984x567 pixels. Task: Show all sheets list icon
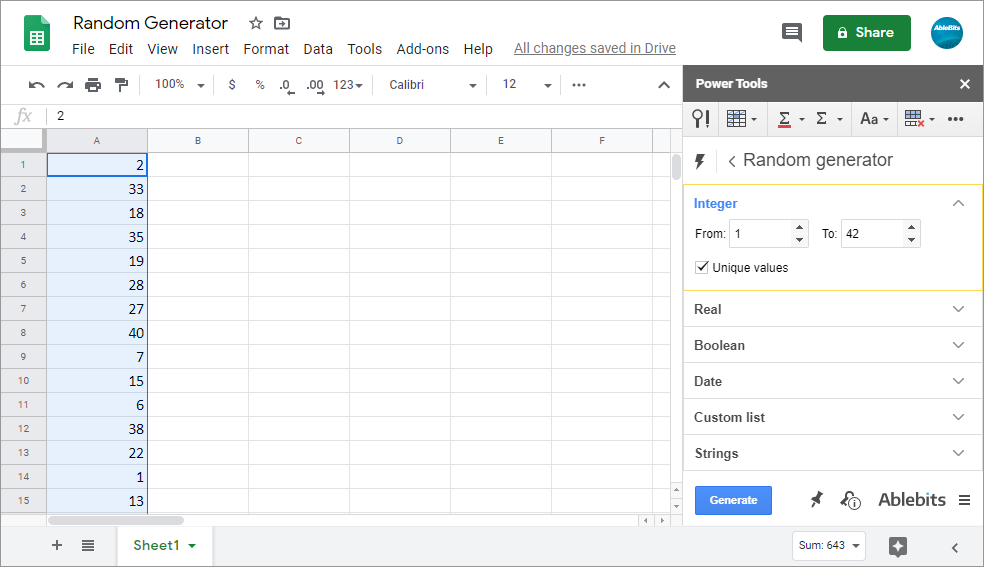tap(88, 546)
